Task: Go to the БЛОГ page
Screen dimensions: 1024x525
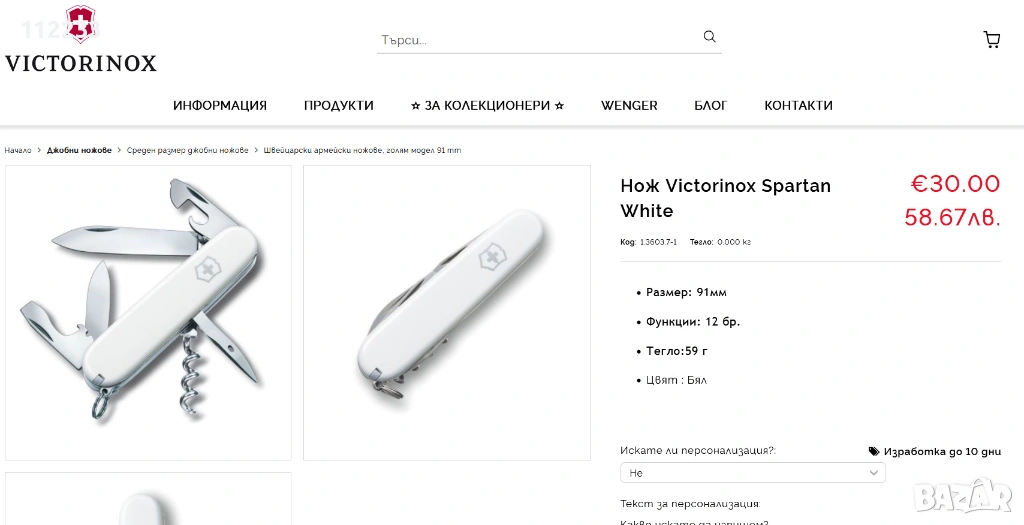Action: [x=711, y=106]
